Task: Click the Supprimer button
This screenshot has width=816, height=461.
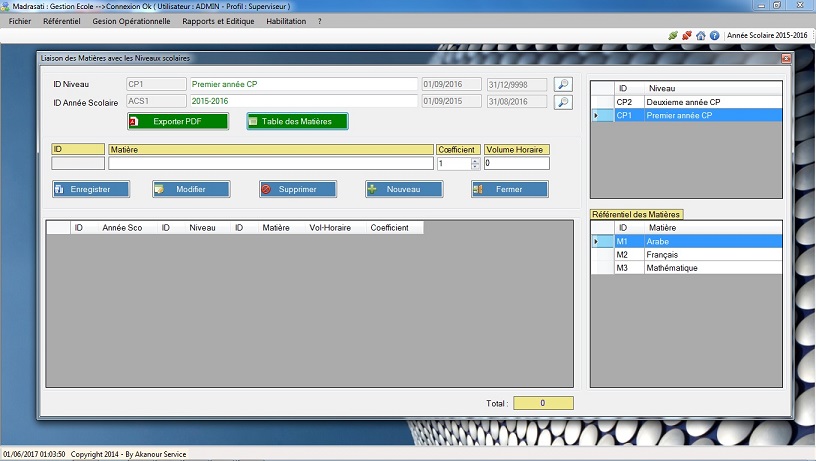Action: click(x=298, y=189)
